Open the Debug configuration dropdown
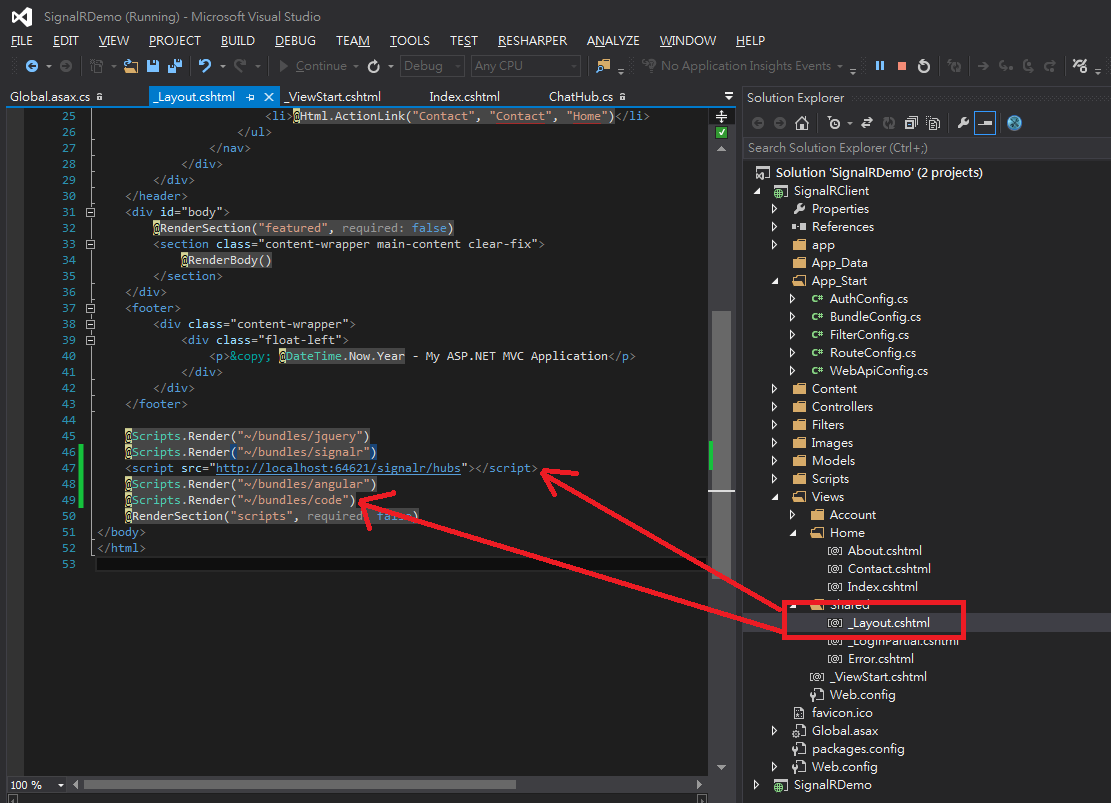 (x=432, y=66)
